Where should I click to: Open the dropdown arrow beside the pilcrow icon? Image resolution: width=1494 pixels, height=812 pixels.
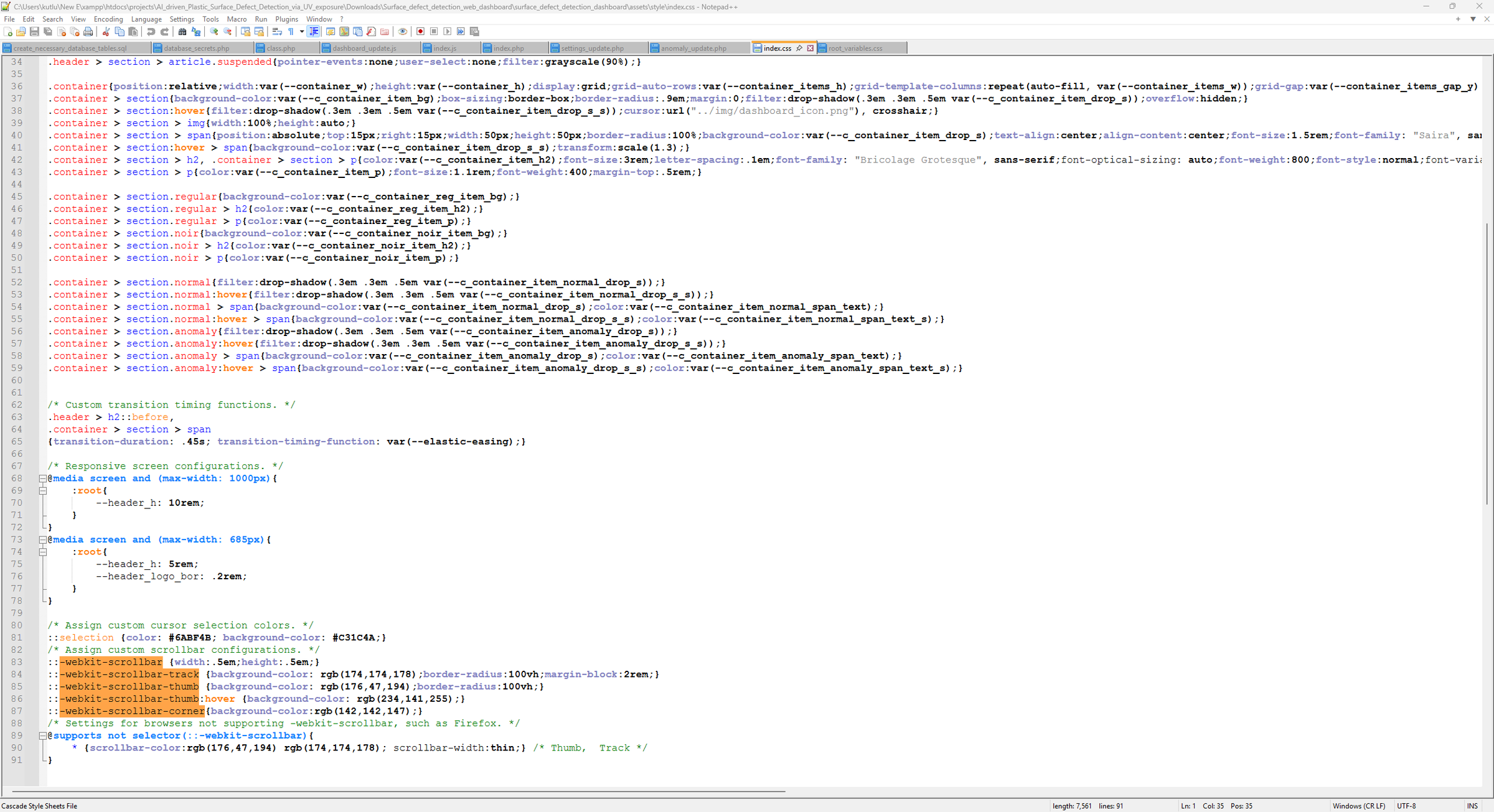302,32
